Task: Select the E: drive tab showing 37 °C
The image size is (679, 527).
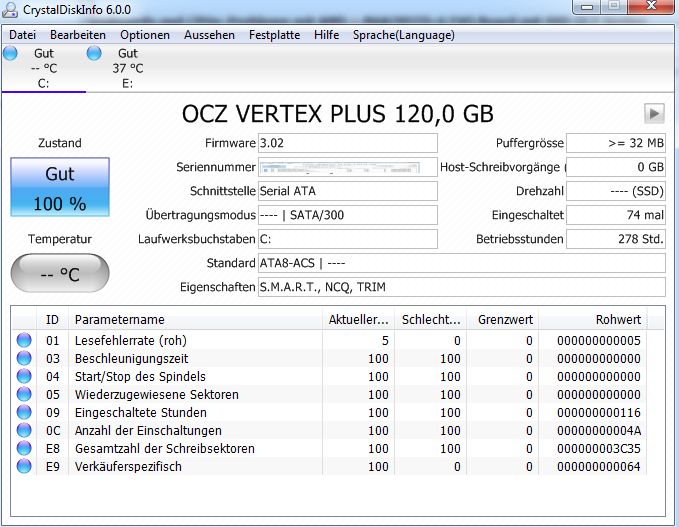Action: tap(128, 68)
